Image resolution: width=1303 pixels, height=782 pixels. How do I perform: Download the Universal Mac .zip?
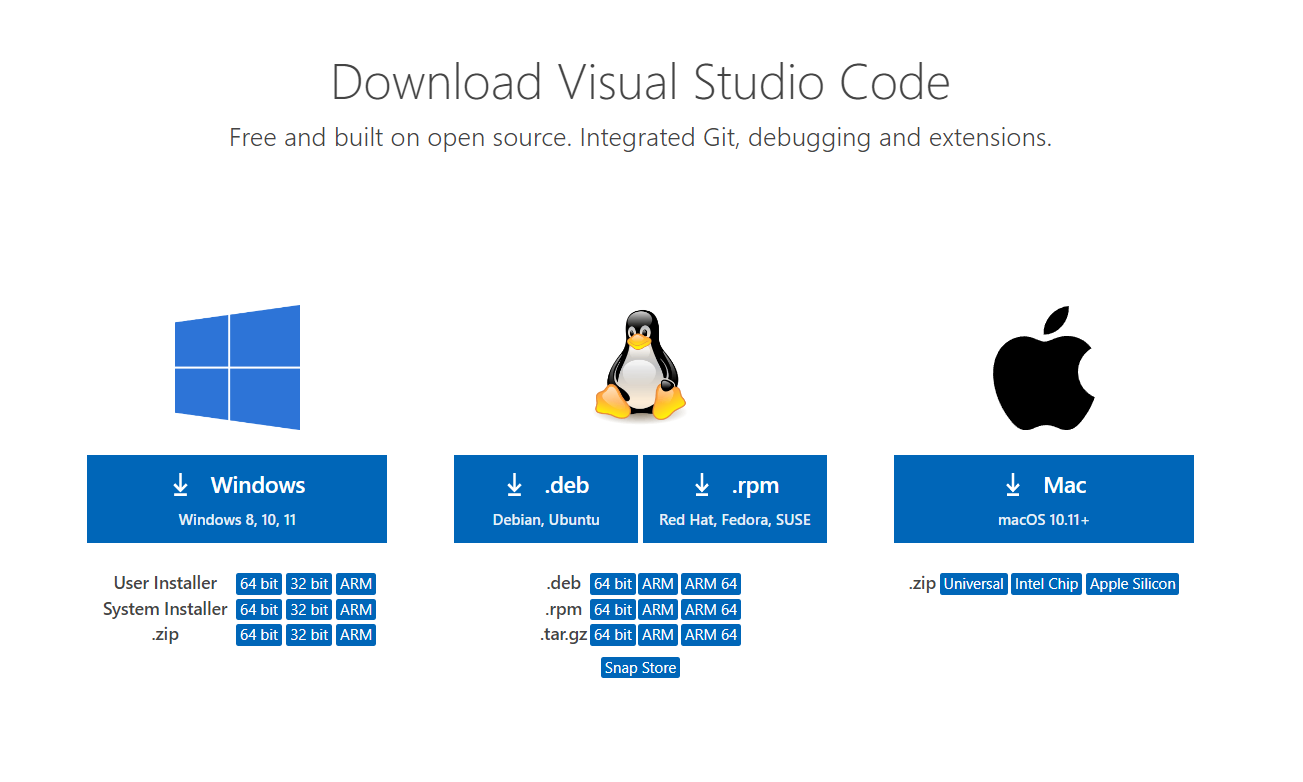pyautogui.click(x=973, y=583)
